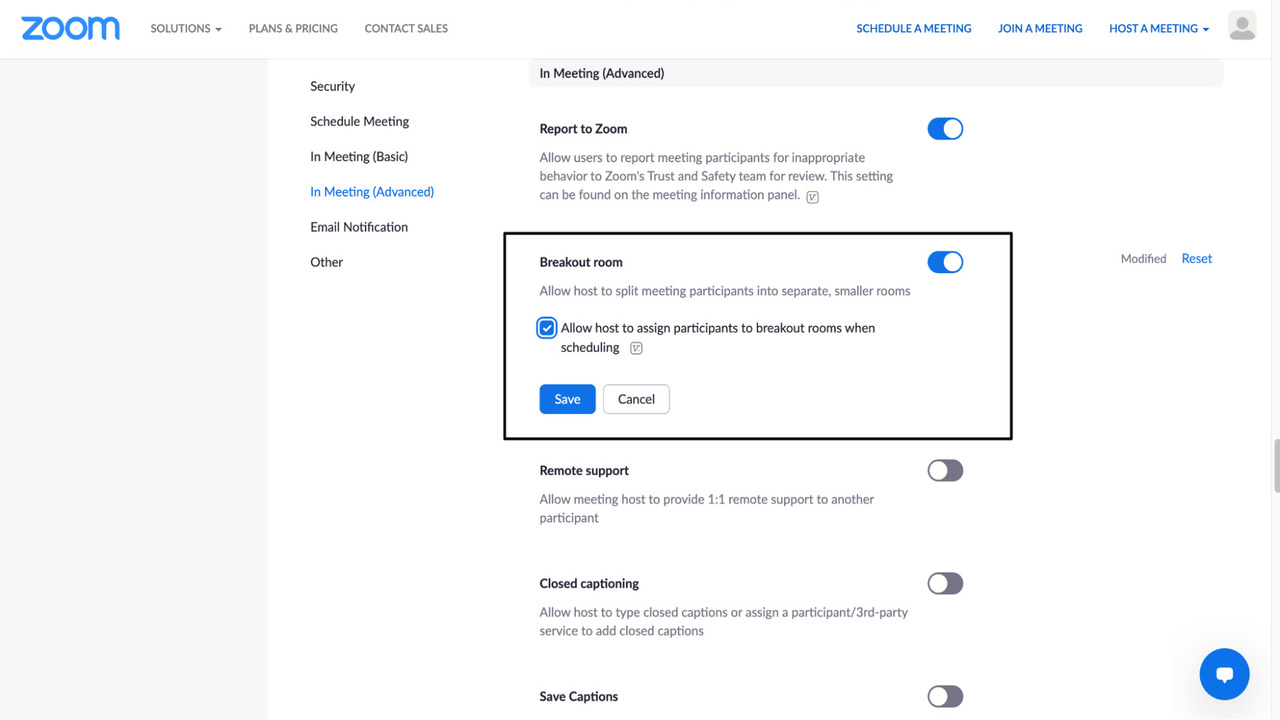The image size is (1280, 720).
Task: Go to Schedule Meeting settings section
Action: (x=359, y=122)
